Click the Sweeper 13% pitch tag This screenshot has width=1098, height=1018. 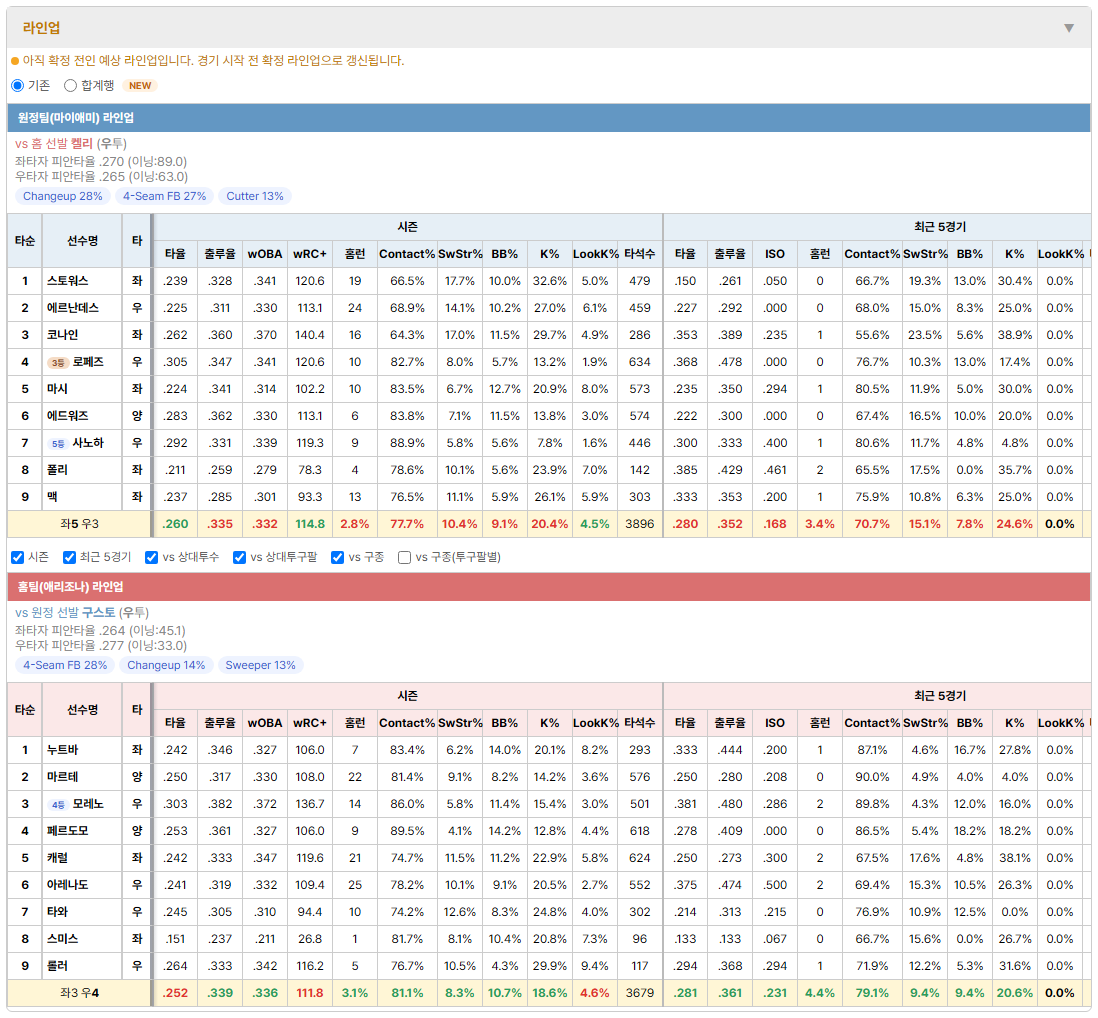[x=260, y=665]
